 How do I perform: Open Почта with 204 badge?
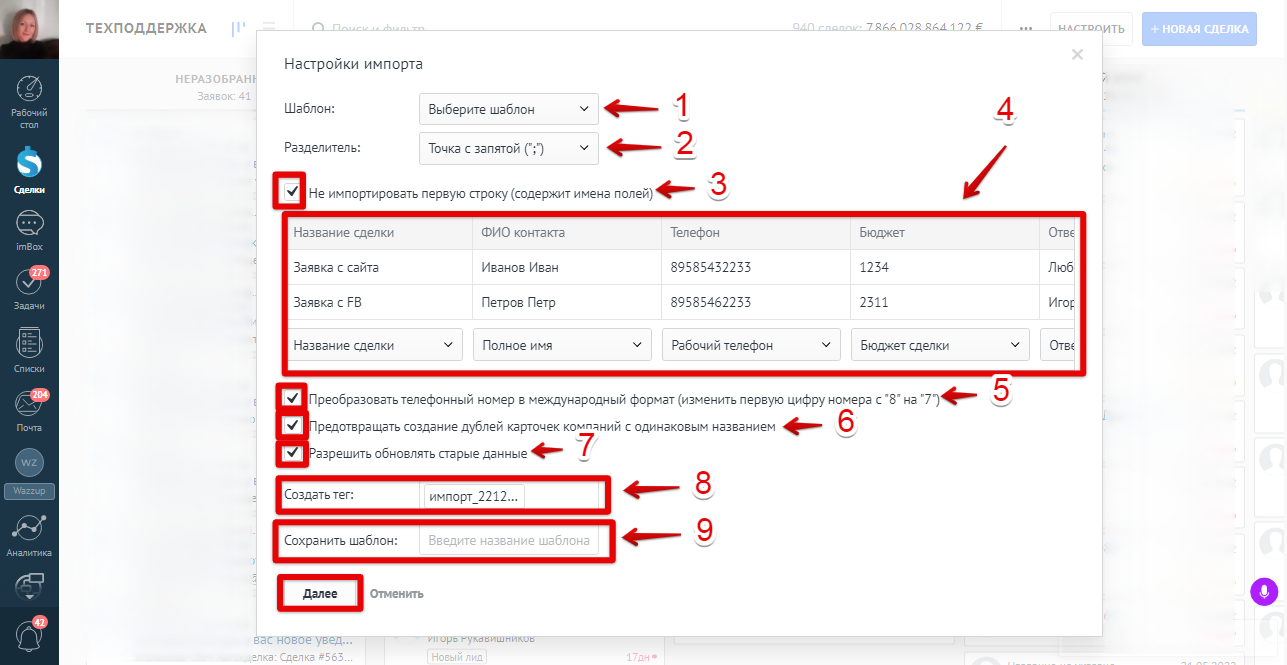[x=29, y=410]
